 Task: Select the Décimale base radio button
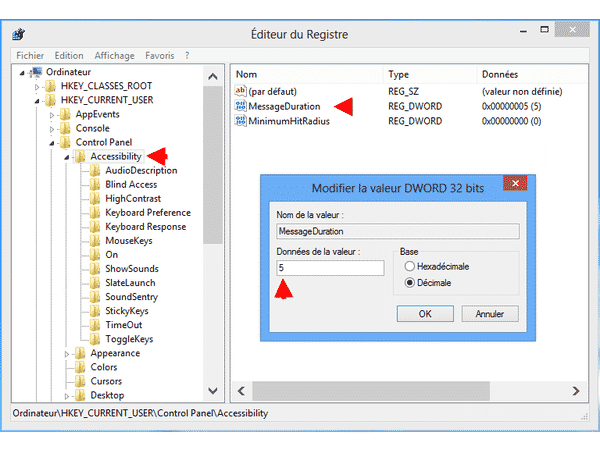pyautogui.click(x=409, y=283)
